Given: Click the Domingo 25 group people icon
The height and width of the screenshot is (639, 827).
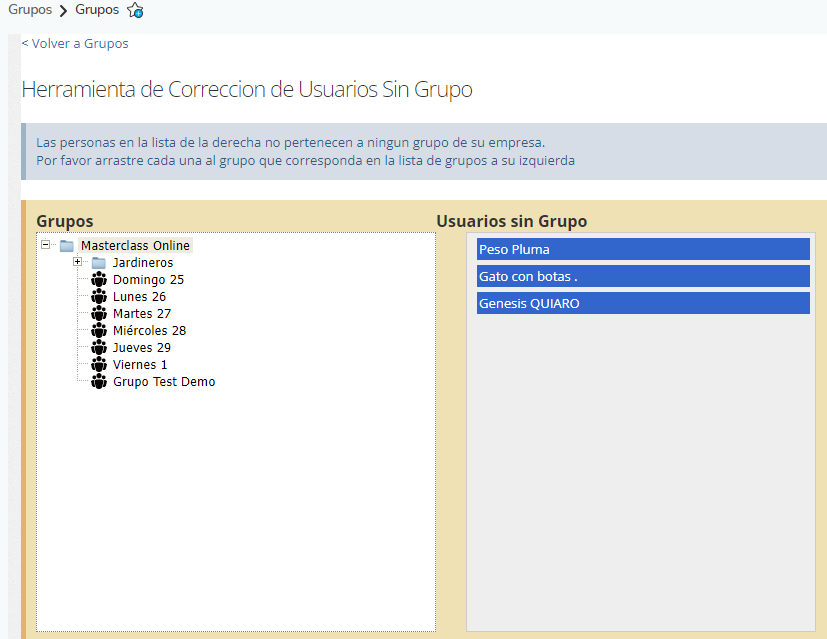Looking at the screenshot, I should pyautogui.click(x=98, y=280).
